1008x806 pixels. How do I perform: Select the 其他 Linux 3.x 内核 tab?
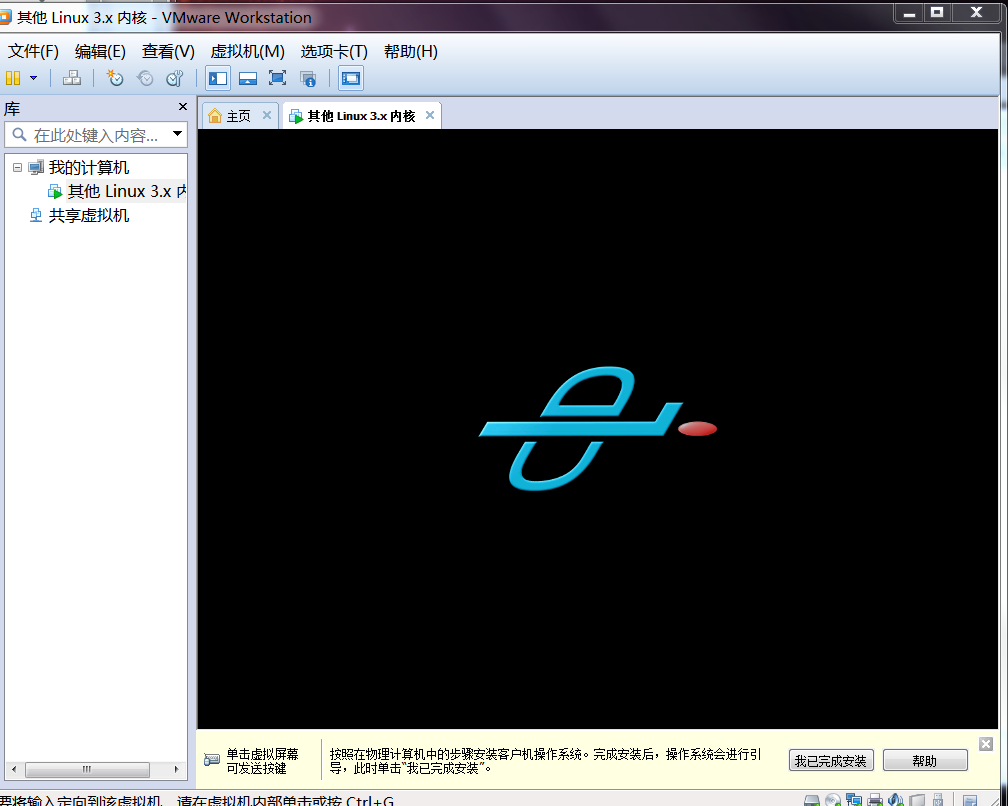[361, 116]
